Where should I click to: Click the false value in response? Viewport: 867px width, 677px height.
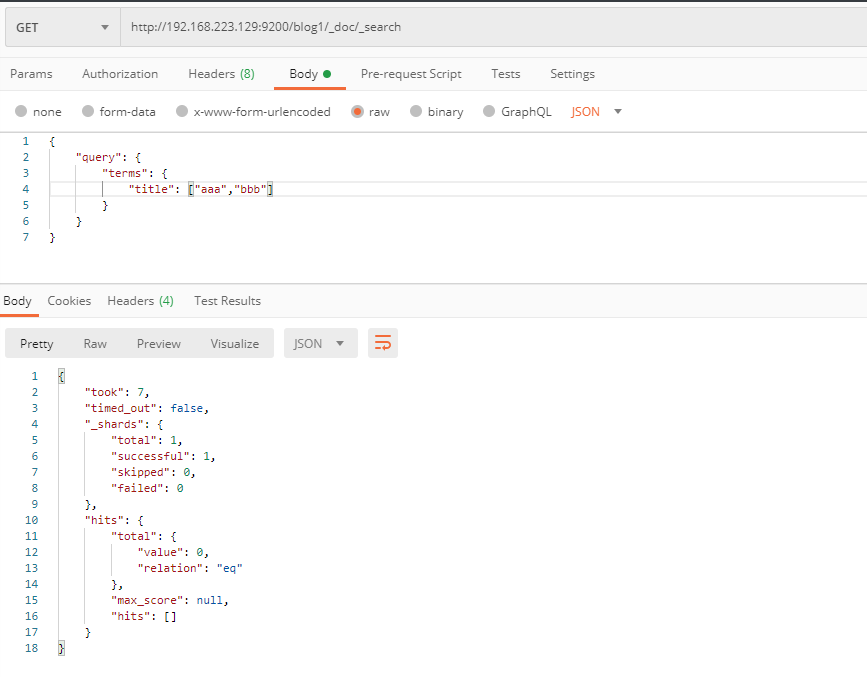(187, 408)
